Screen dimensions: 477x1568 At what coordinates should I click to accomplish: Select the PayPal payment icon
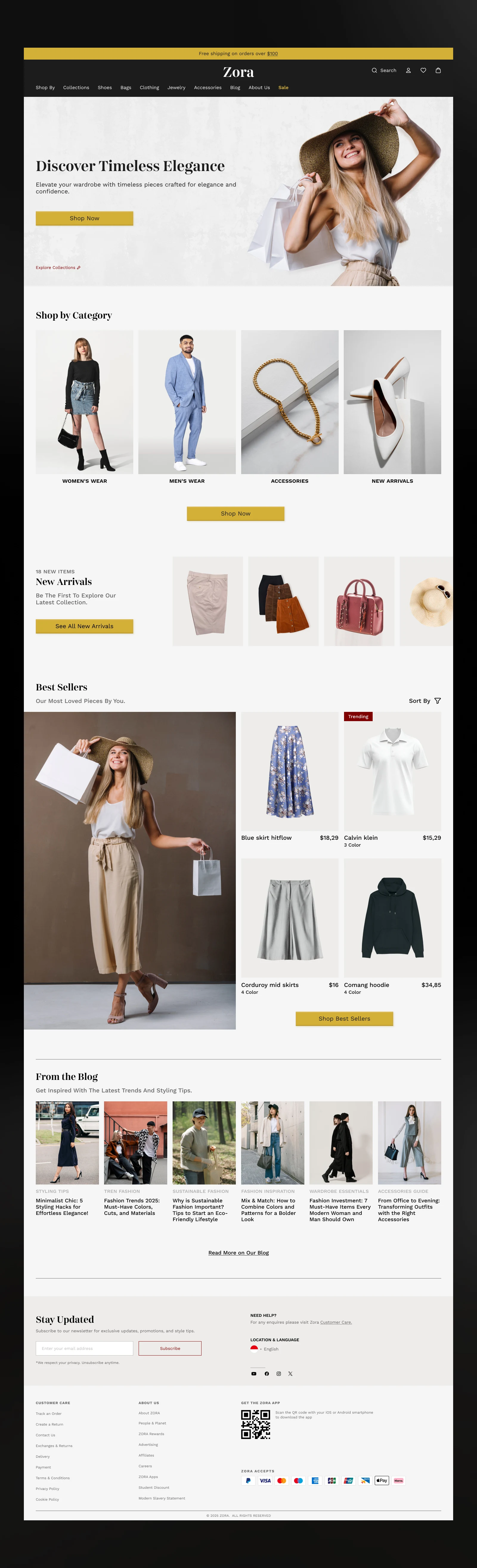click(x=248, y=1480)
